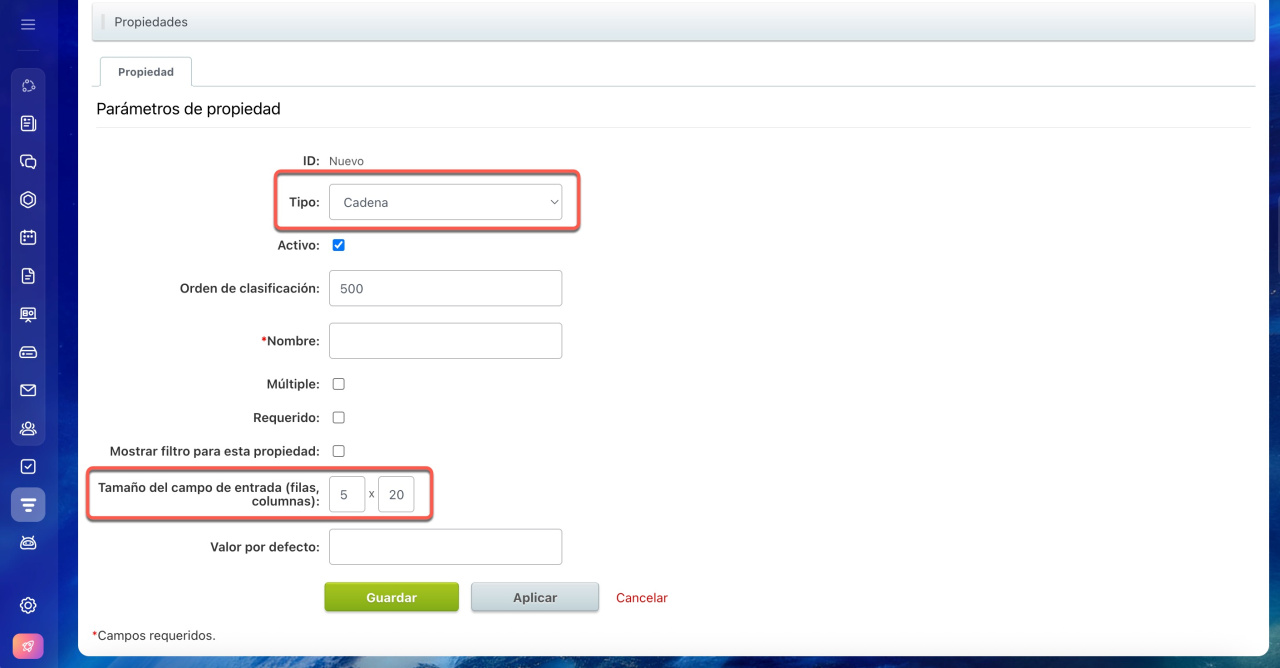Click the envelope mail icon

28,390
